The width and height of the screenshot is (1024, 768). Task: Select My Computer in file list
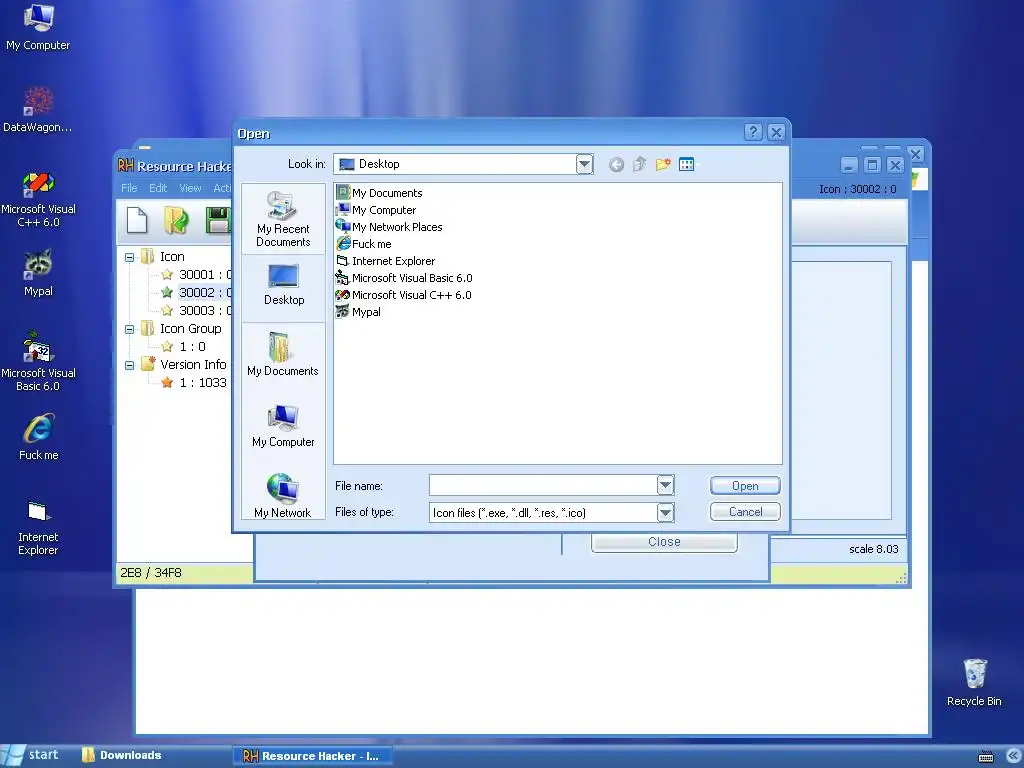376,210
